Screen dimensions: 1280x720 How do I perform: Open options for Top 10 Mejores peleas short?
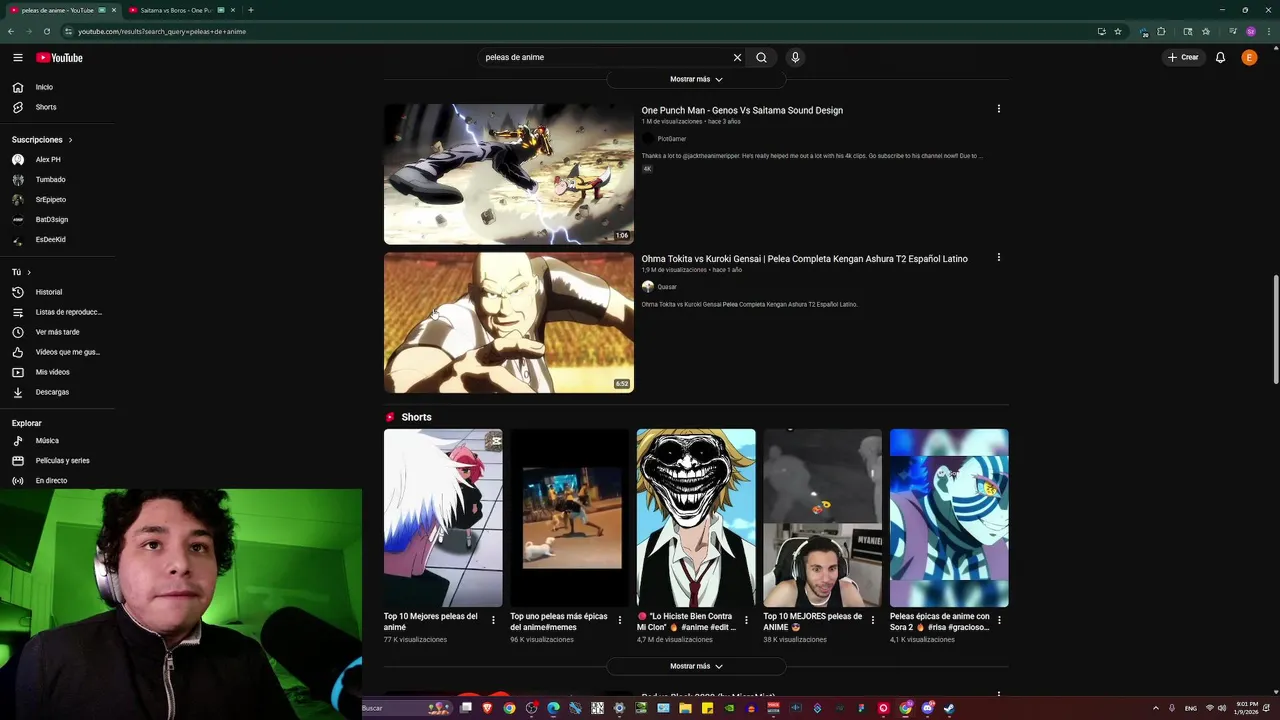(x=493, y=621)
